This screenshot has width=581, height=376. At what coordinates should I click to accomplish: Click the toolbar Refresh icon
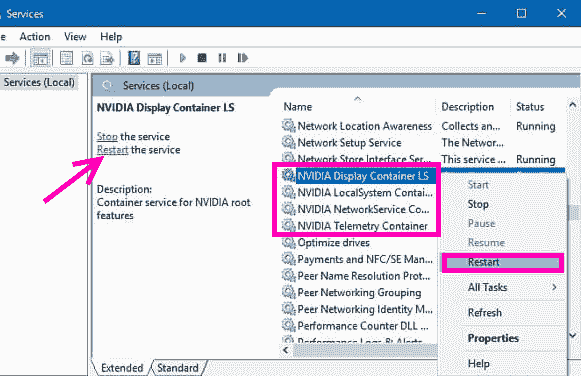tap(87, 58)
